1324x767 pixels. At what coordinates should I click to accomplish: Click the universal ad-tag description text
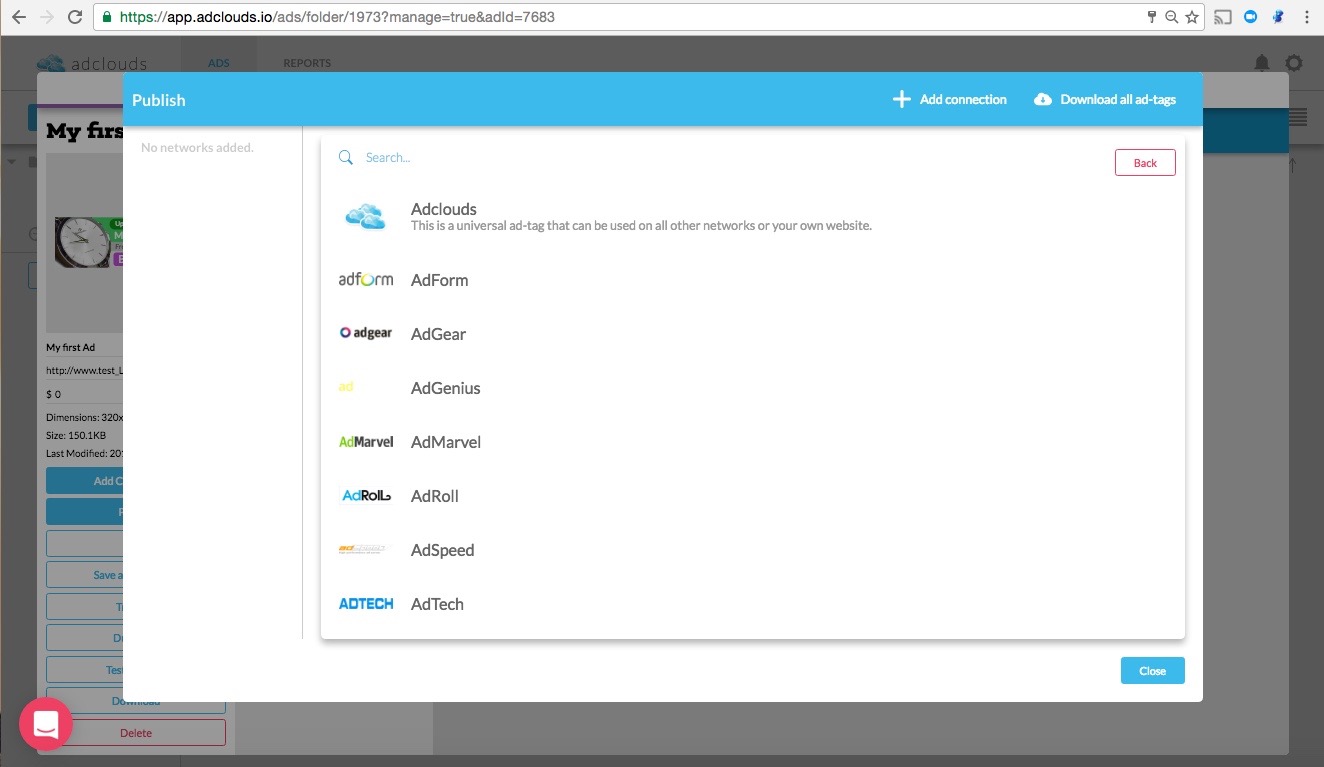click(x=641, y=226)
